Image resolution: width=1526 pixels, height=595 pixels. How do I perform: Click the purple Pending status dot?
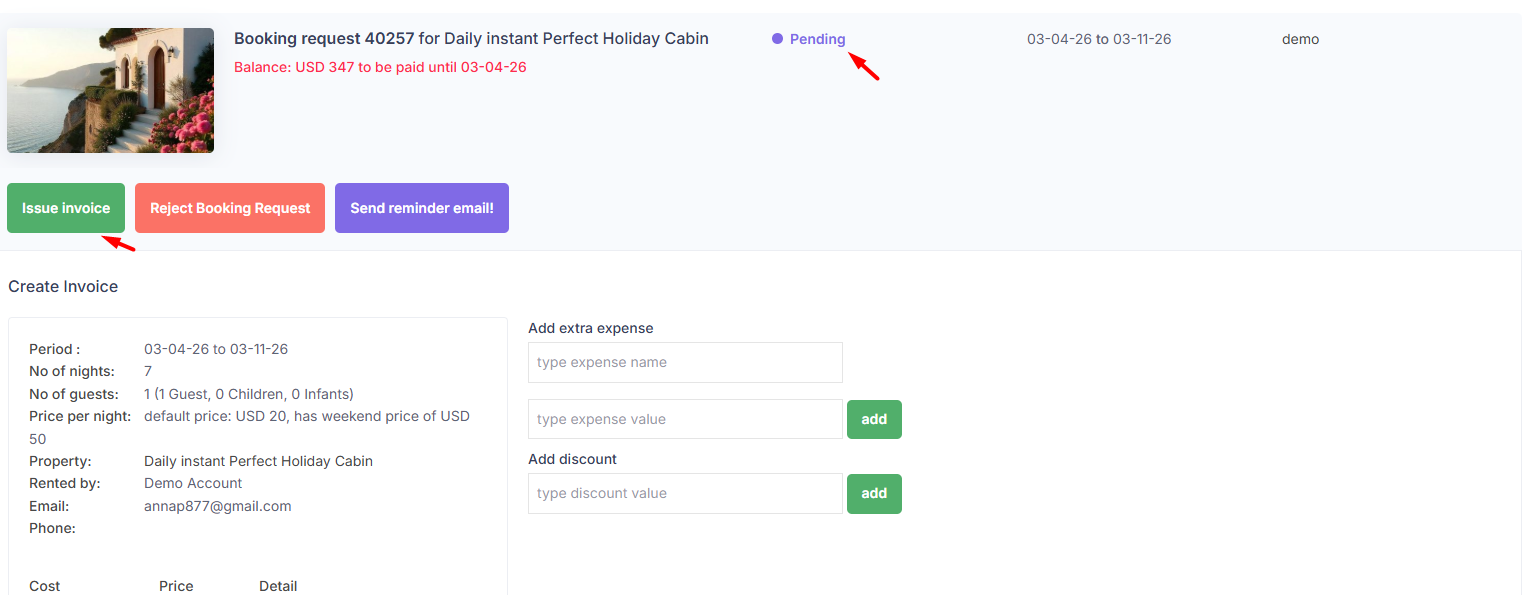point(777,39)
